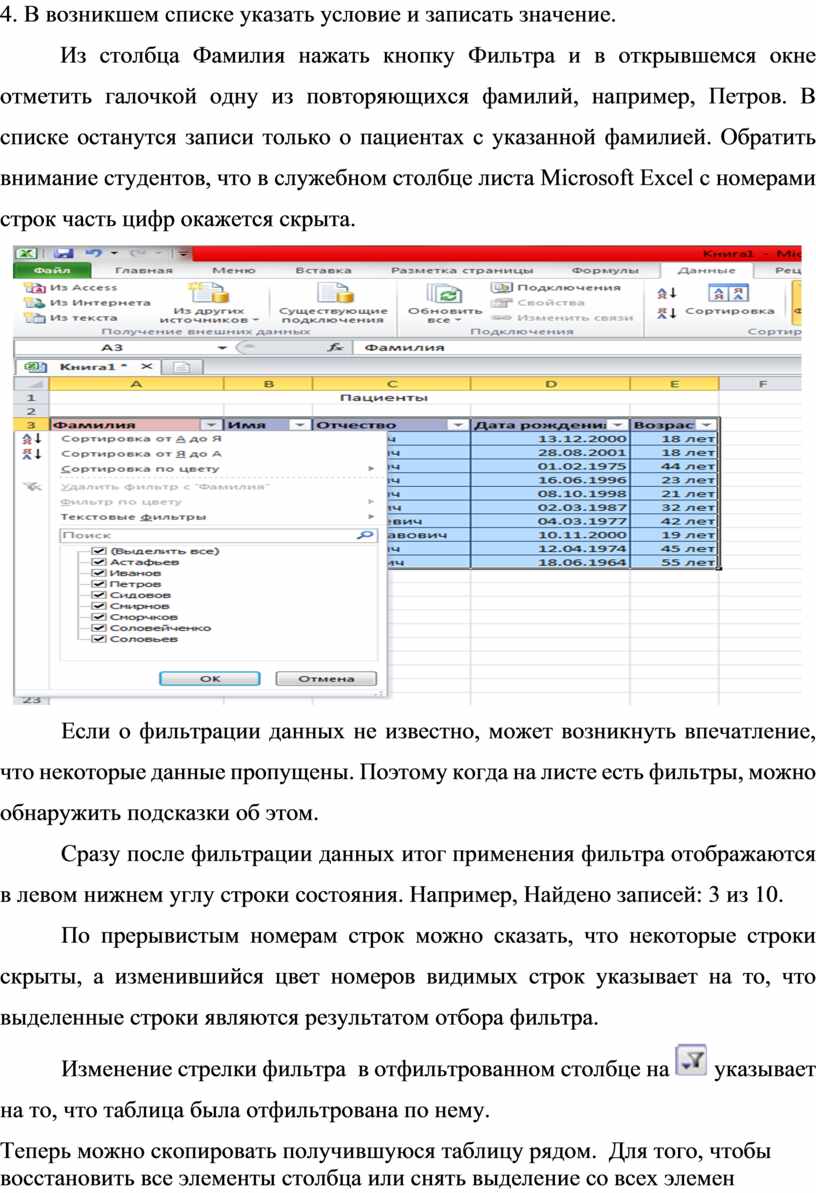Toggle the Сморчков checkbox
Viewport: 816px width, 1193px height.
97,617
